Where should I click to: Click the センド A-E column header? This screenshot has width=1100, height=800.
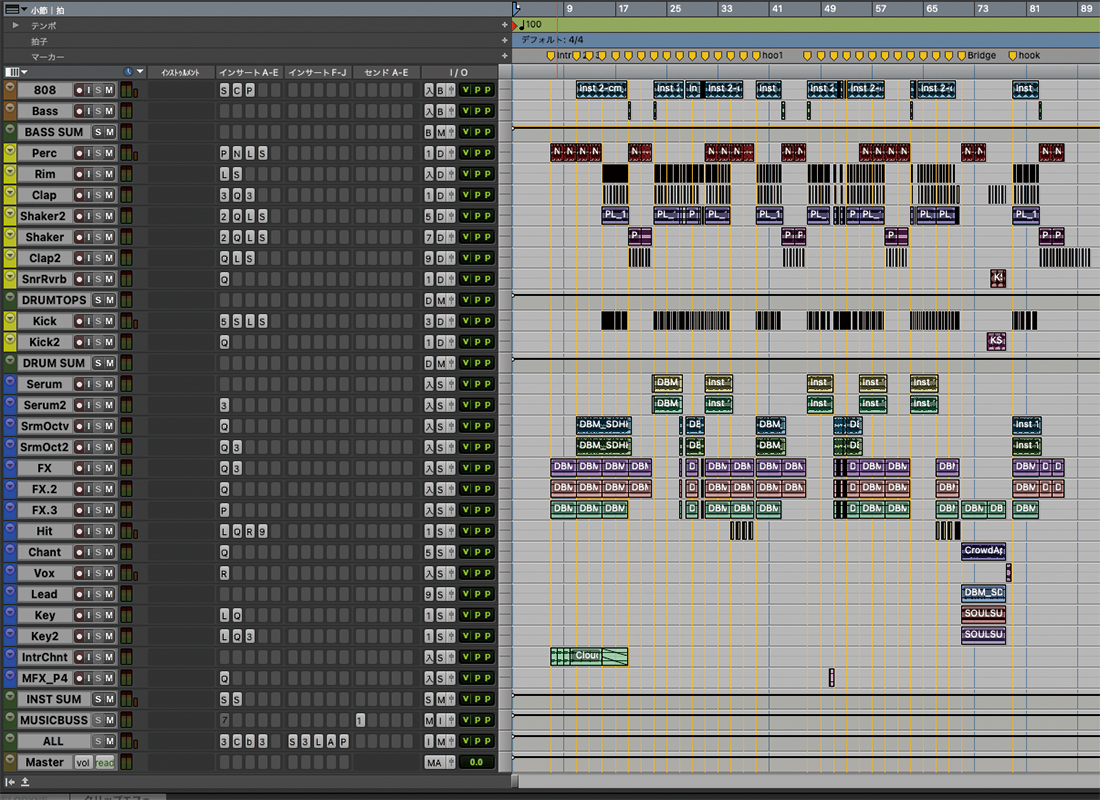click(x=386, y=72)
